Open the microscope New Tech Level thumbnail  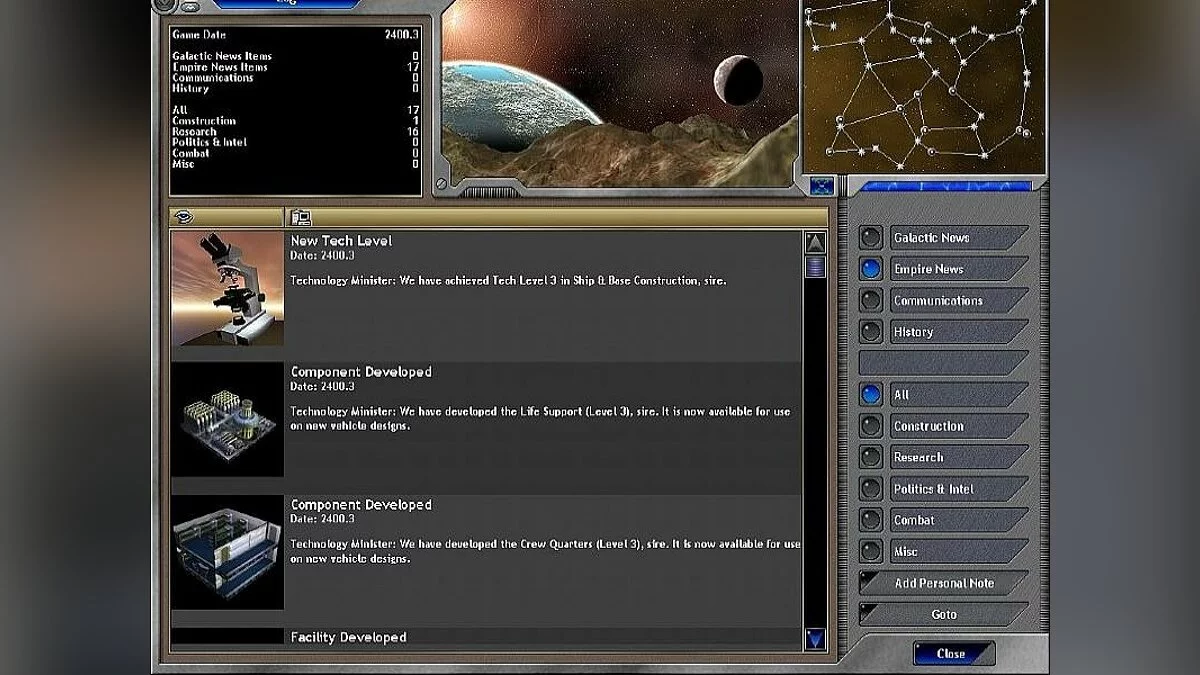tap(227, 289)
